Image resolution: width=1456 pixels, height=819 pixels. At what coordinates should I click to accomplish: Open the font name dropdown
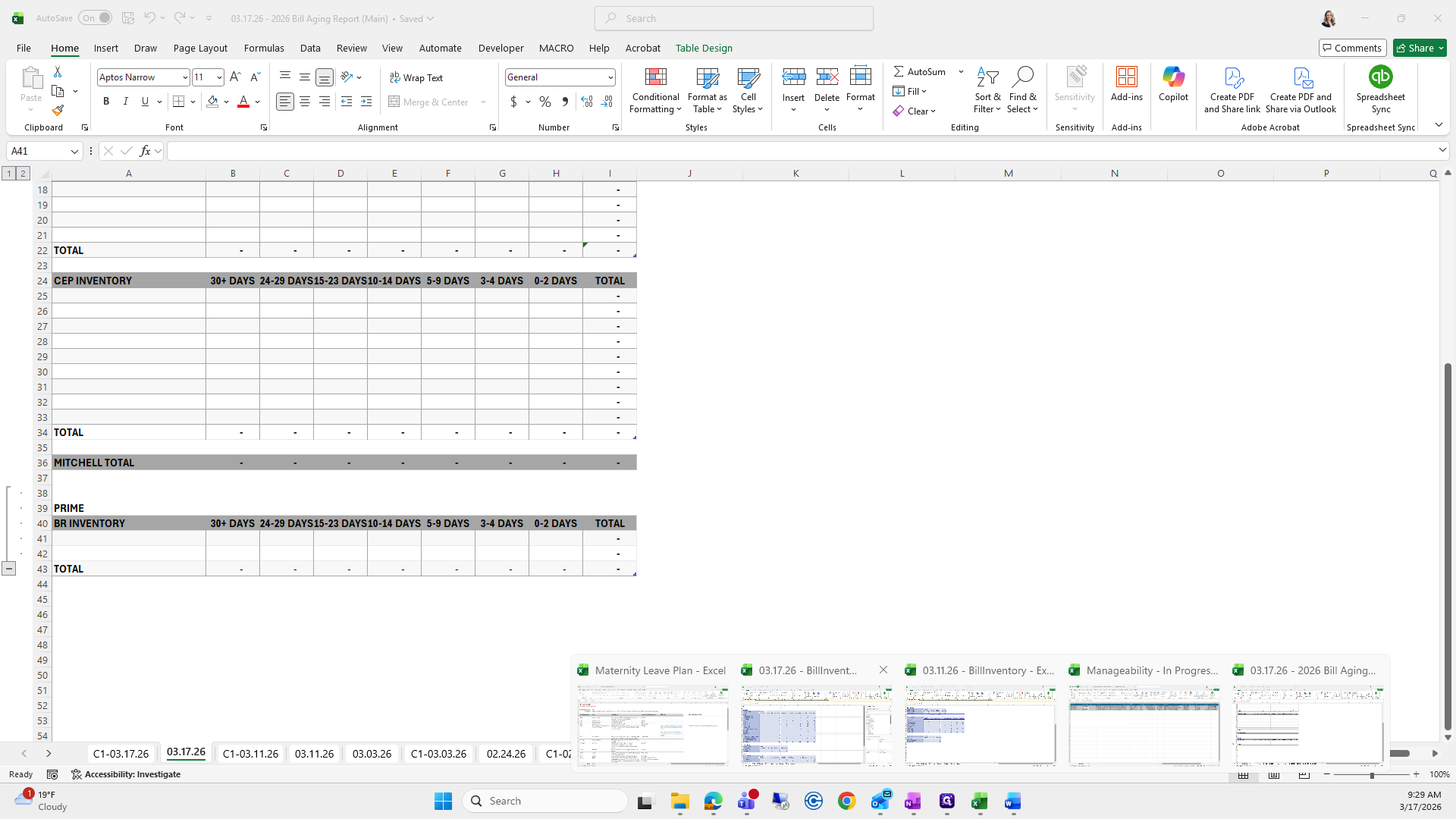tap(184, 77)
